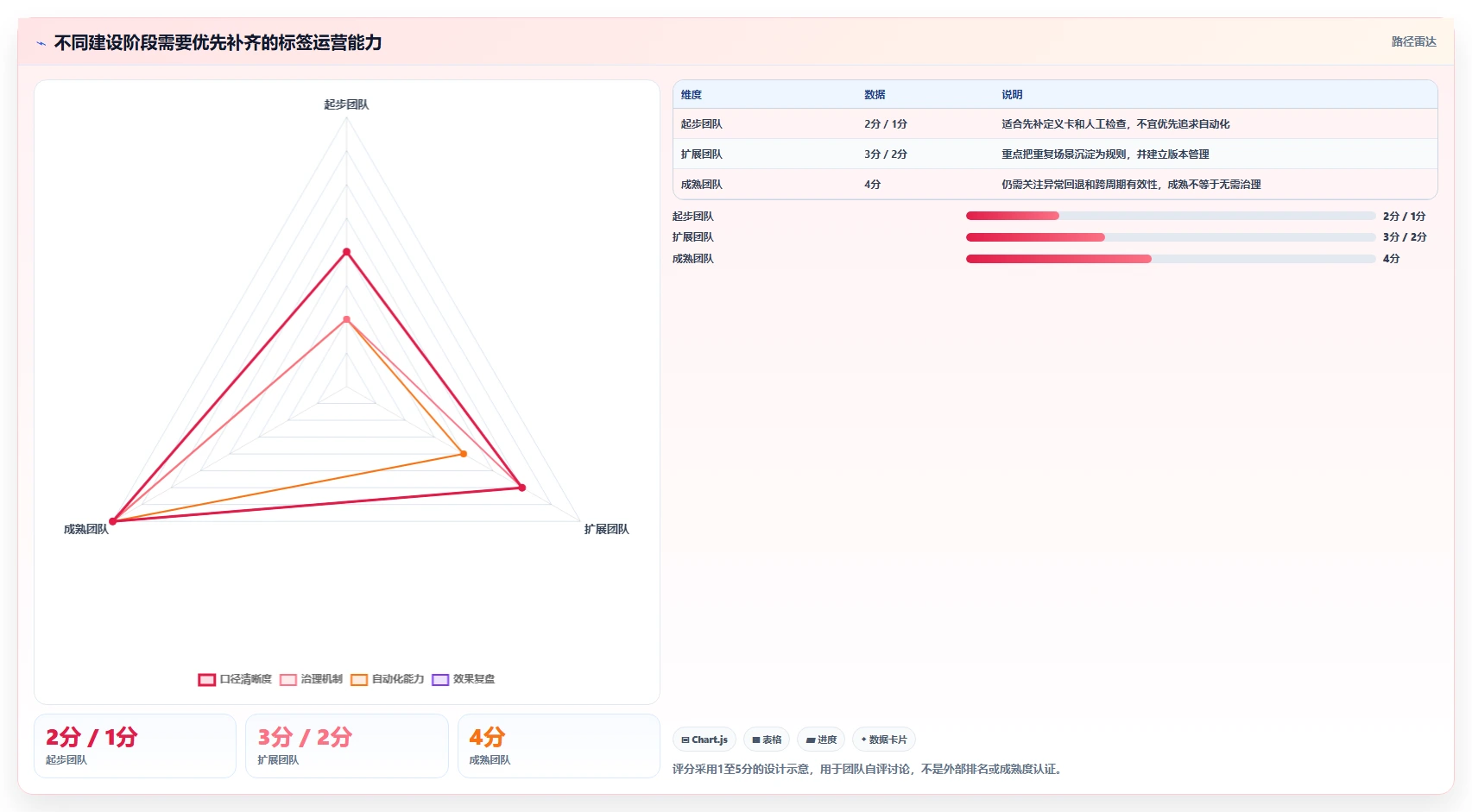Click the 2分 / 1分 value right of progress bar

(1405, 217)
